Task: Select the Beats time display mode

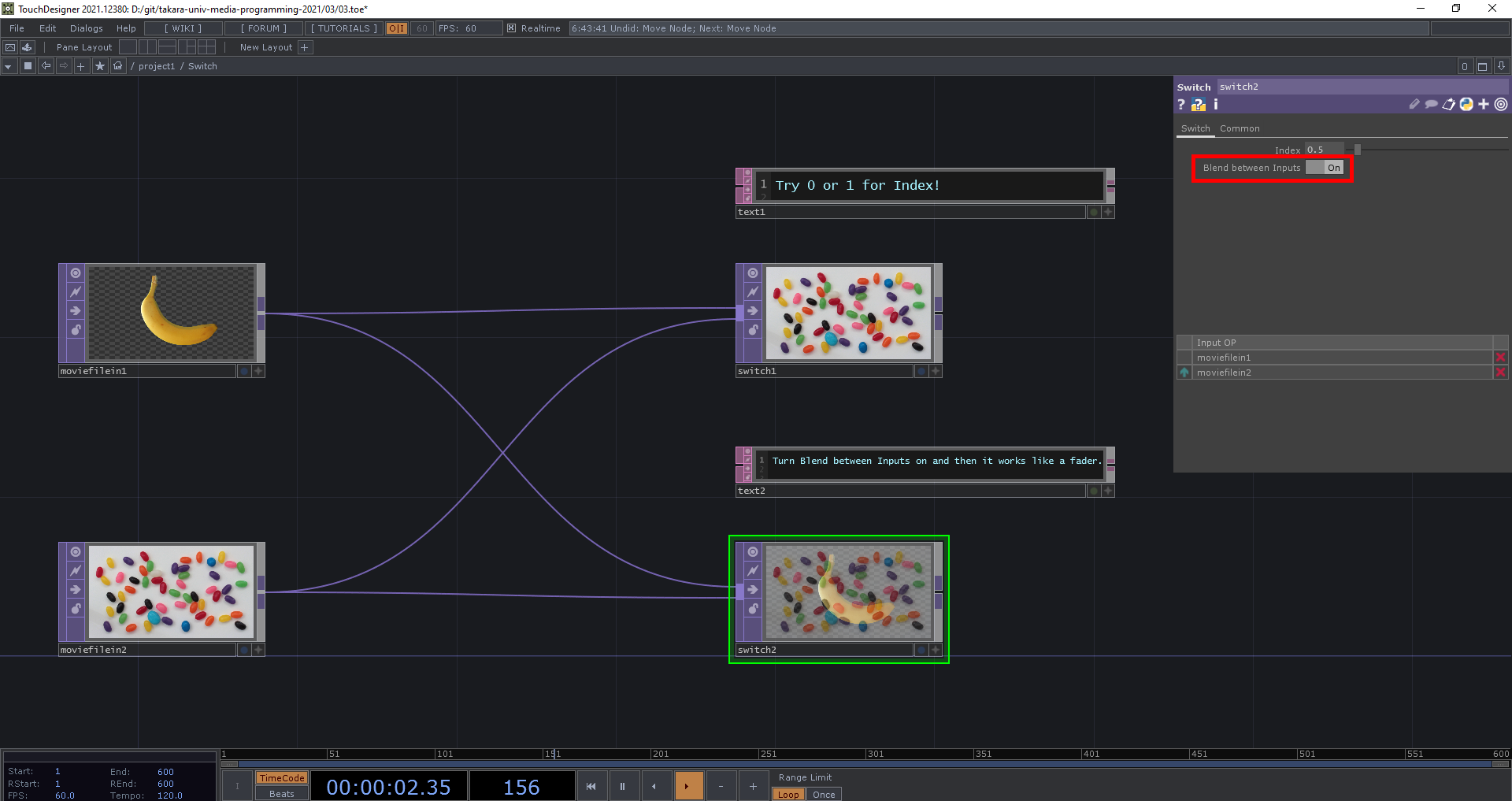Action: 281,794
